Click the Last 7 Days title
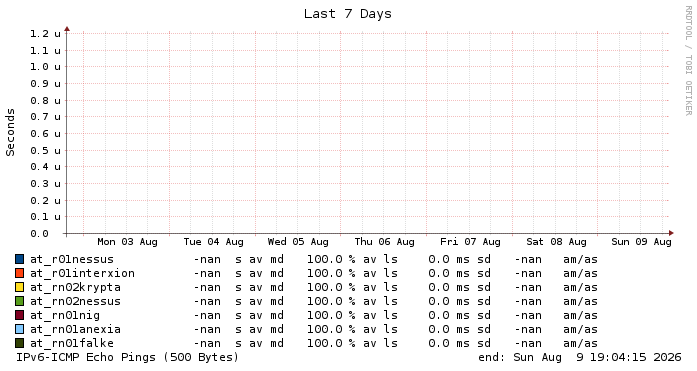Image resolution: width=697 pixels, height=371 pixels. click(348, 14)
